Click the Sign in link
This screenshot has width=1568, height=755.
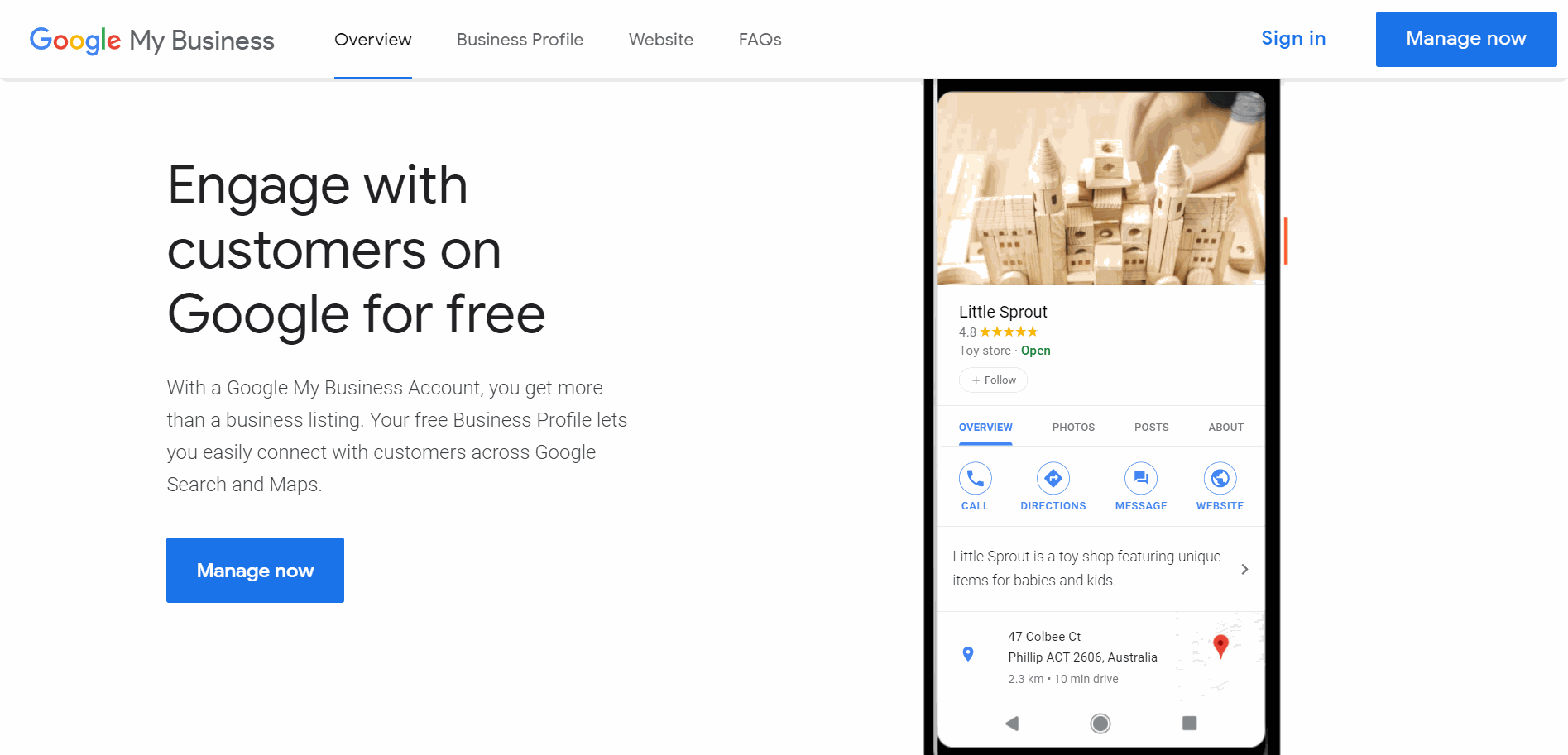(1292, 39)
